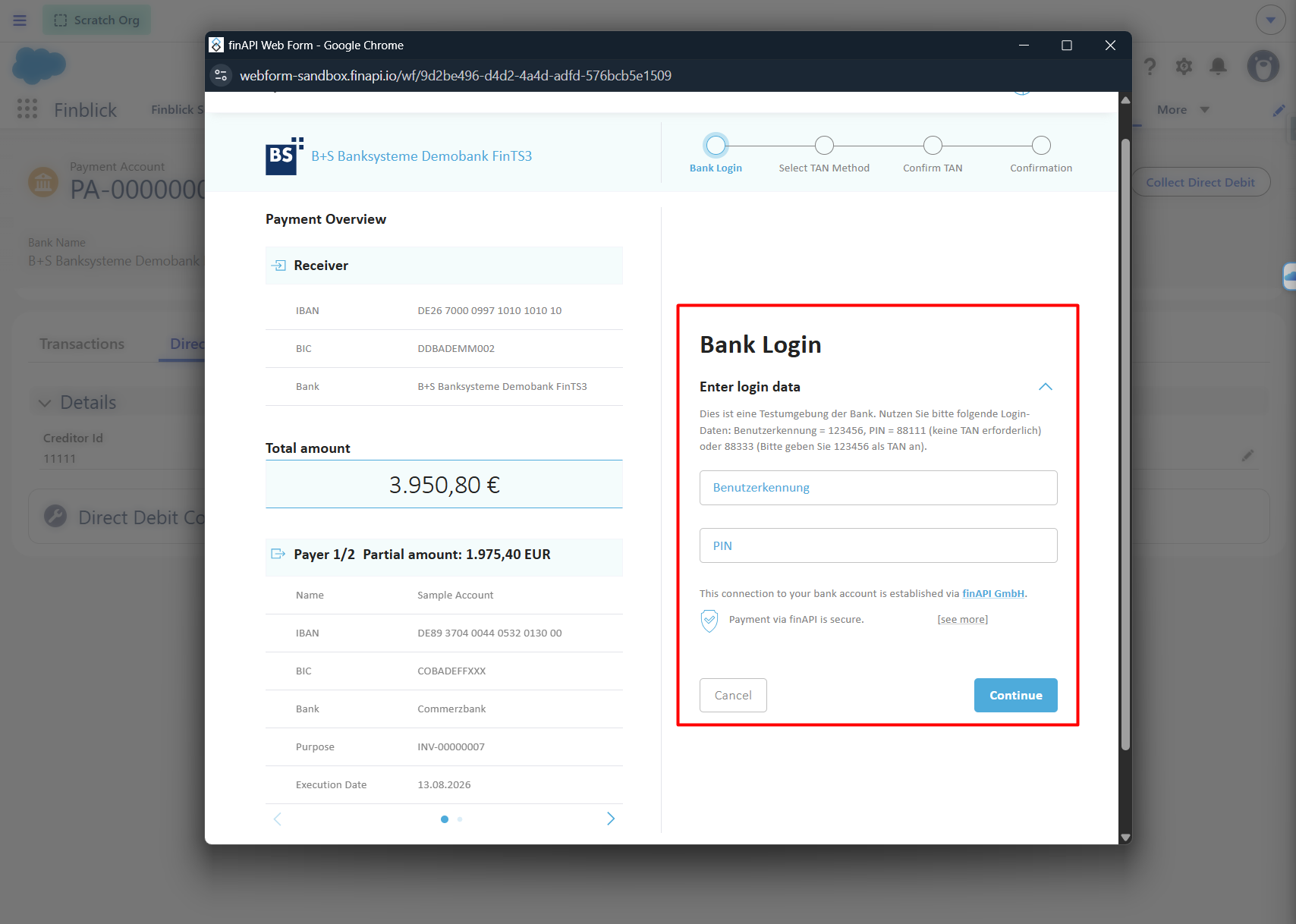Image resolution: width=1296 pixels, height=924 pixels.
Task: Open Salesforce setup gear icon
Action: pyautogui.click(x=1184, y=67)
